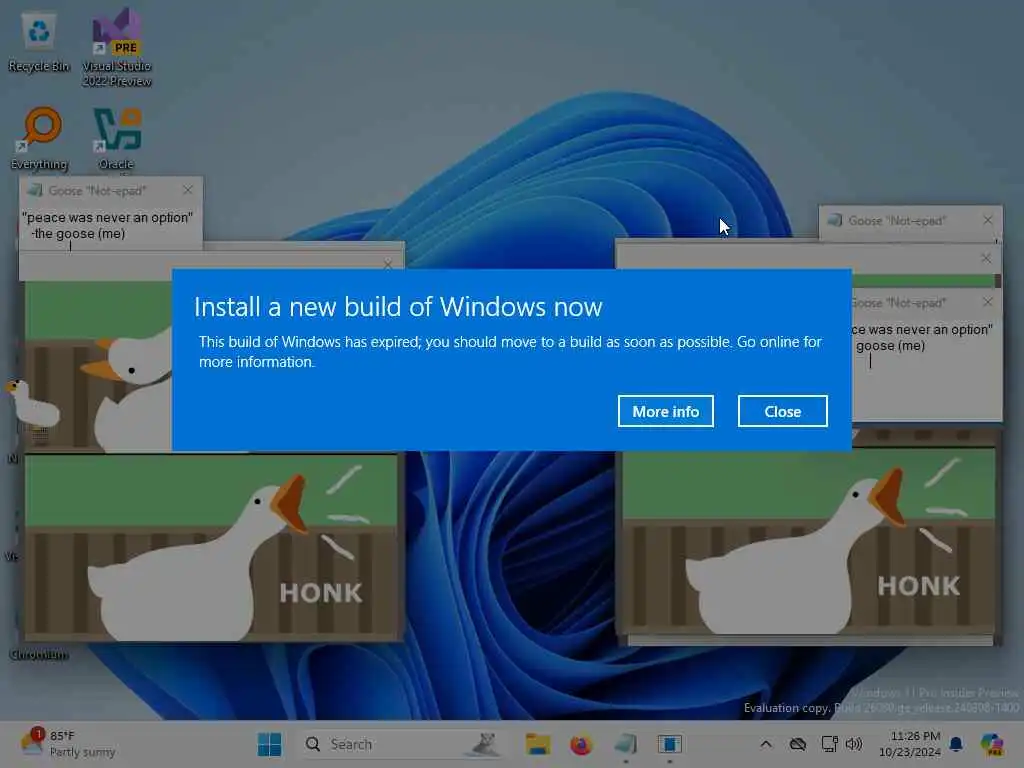Open File Explorer from taskbar
This screenshot has height=768, width=1024.
(x=538, y=744)
